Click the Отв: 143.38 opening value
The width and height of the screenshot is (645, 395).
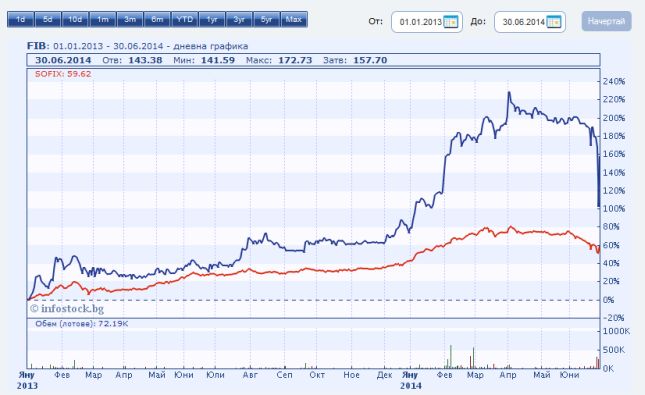coord(132,60)
